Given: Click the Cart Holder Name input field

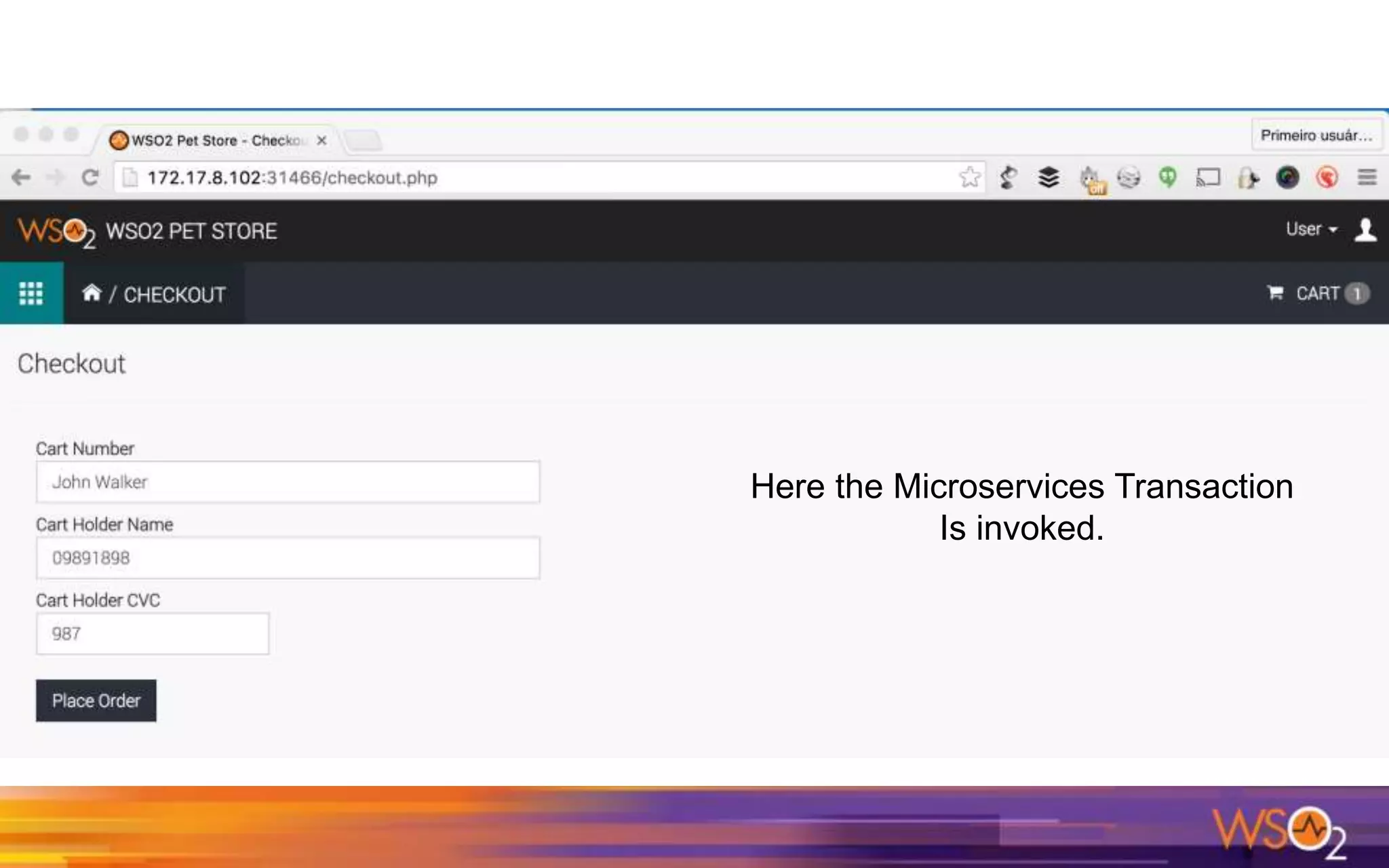Looking at the screenshot, I should point(288,558).
